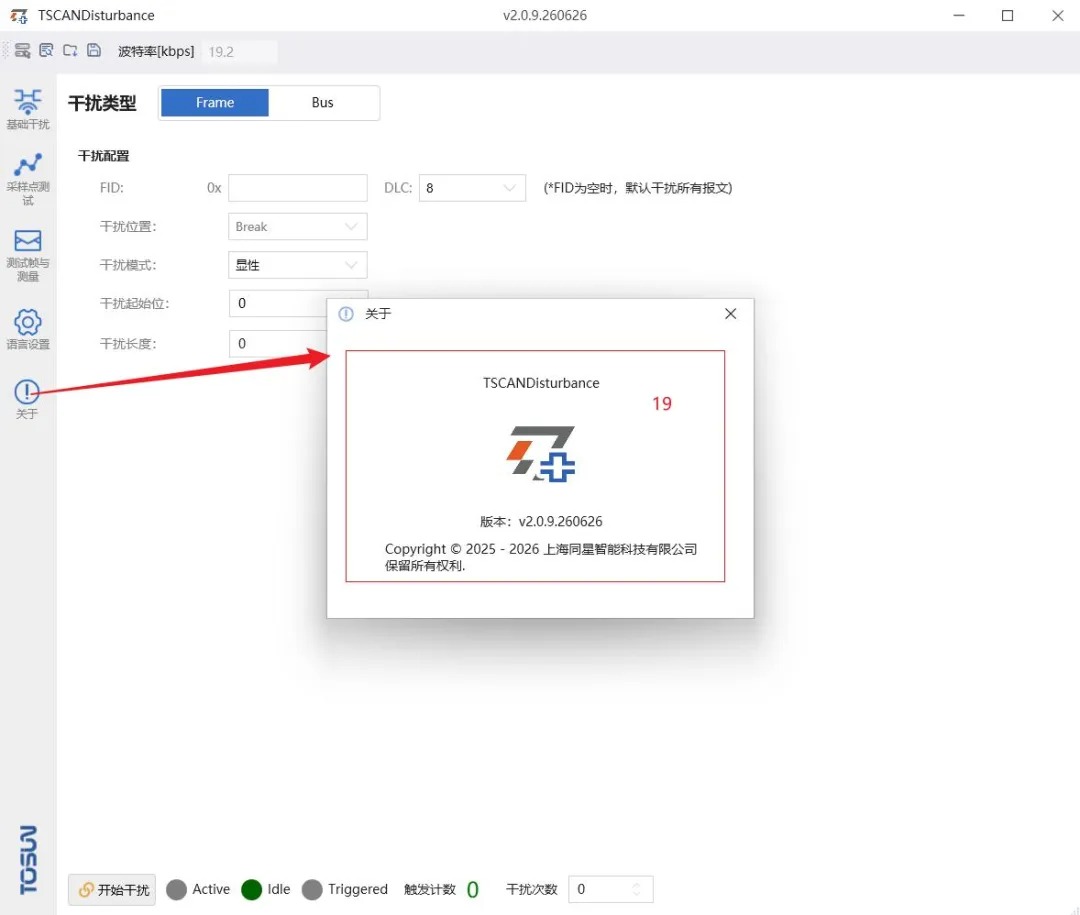Click the 干扰次数 spinner arrows
Screen dimensions: 1080x915
pos(637,890)
